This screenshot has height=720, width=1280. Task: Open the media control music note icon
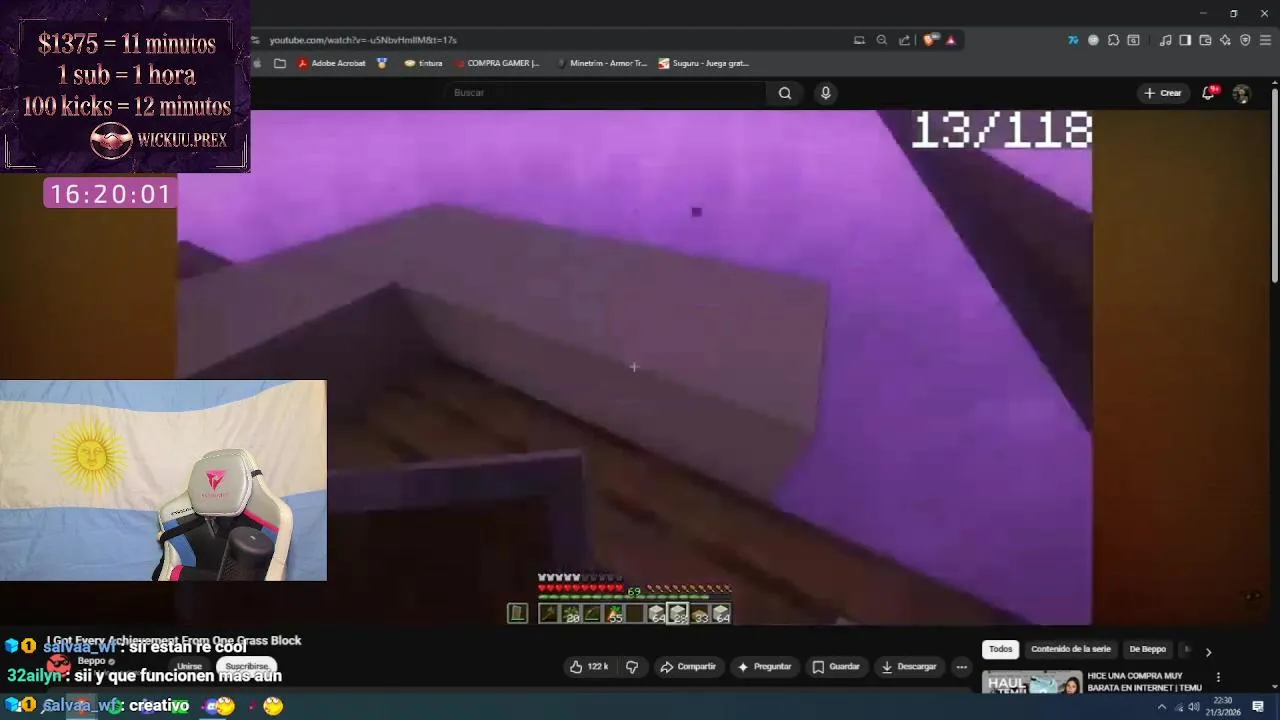(1165, 40)
